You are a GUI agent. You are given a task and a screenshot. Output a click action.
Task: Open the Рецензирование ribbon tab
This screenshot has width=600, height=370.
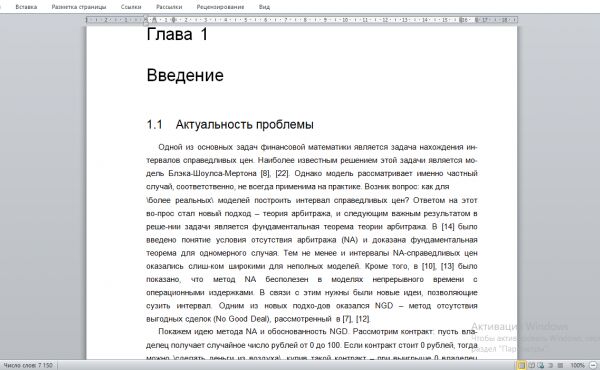(220, 7)
